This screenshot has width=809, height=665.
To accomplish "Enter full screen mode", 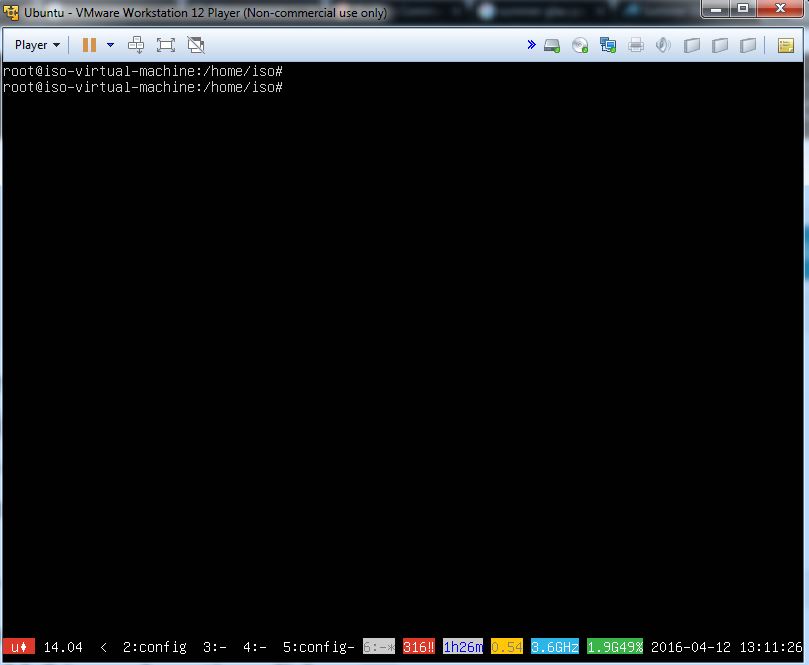I will tap(166, 45).
